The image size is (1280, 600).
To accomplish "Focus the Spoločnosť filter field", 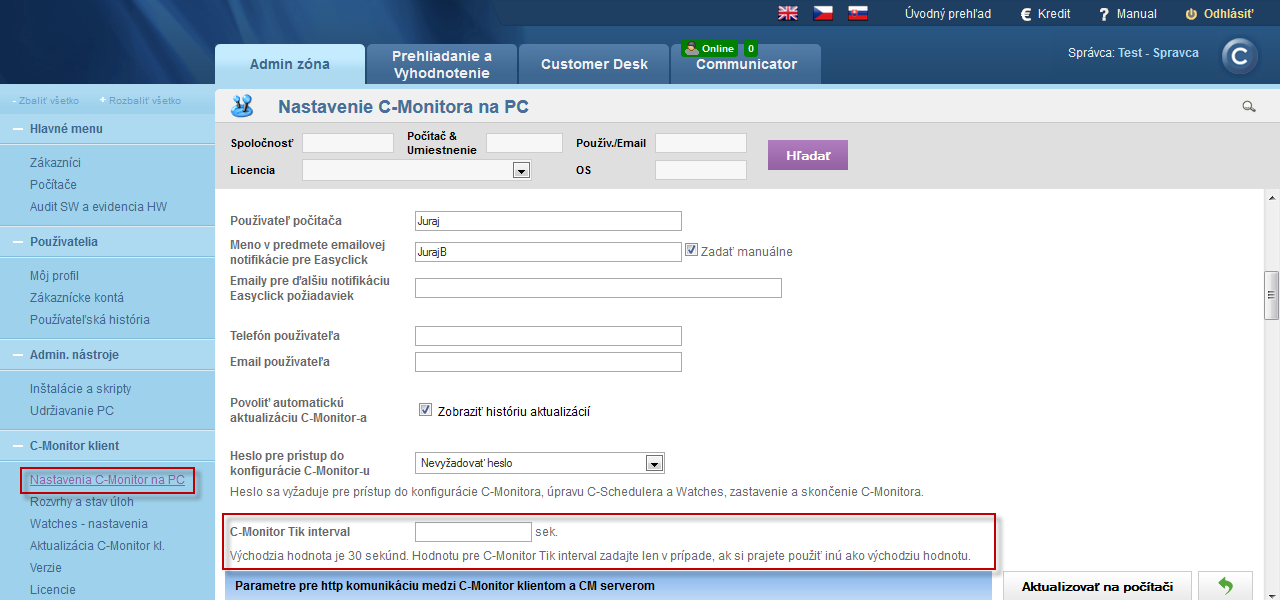I will pyautogui.click(x=348, y=143).
